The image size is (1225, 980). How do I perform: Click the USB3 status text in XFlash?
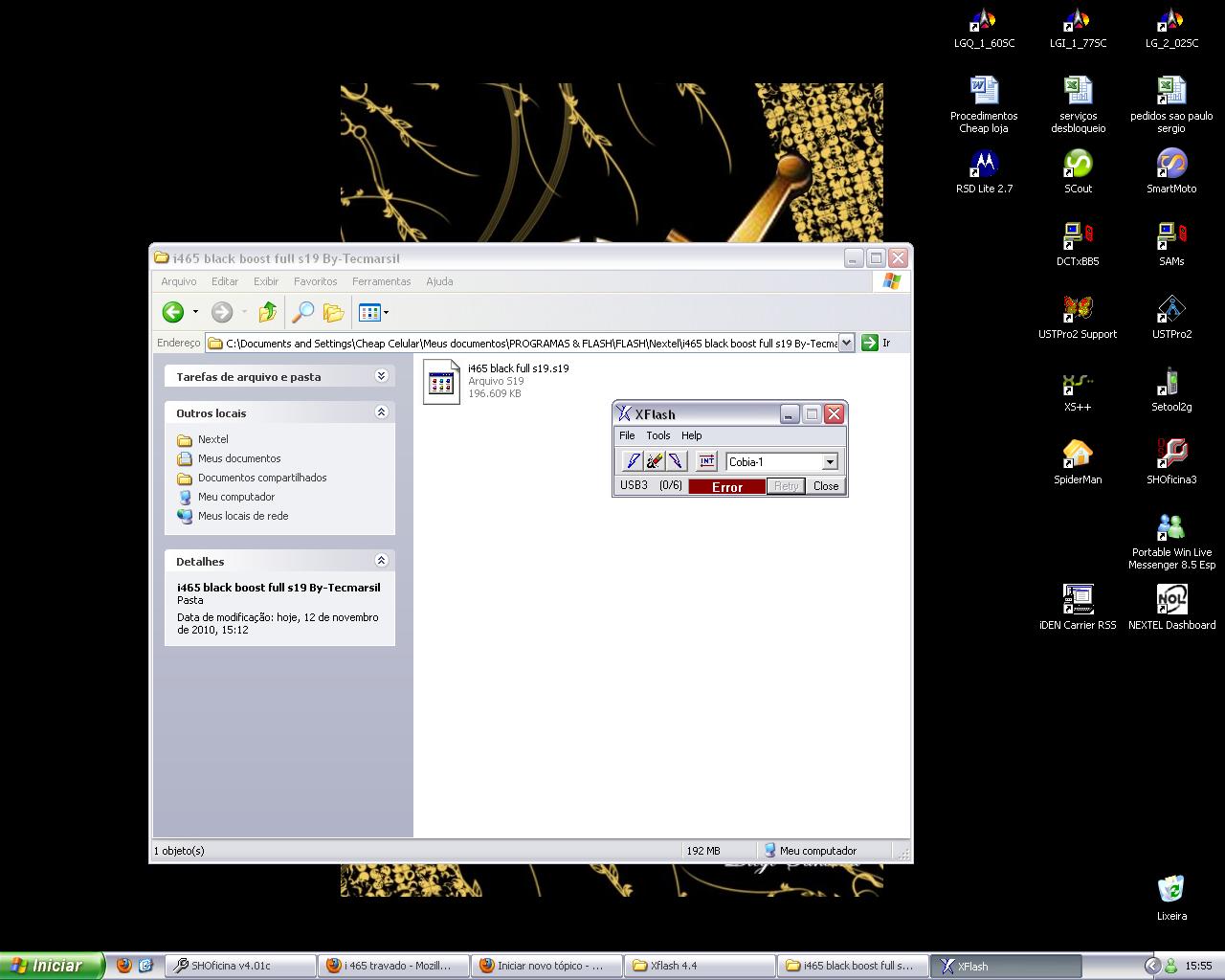(634, 485)
